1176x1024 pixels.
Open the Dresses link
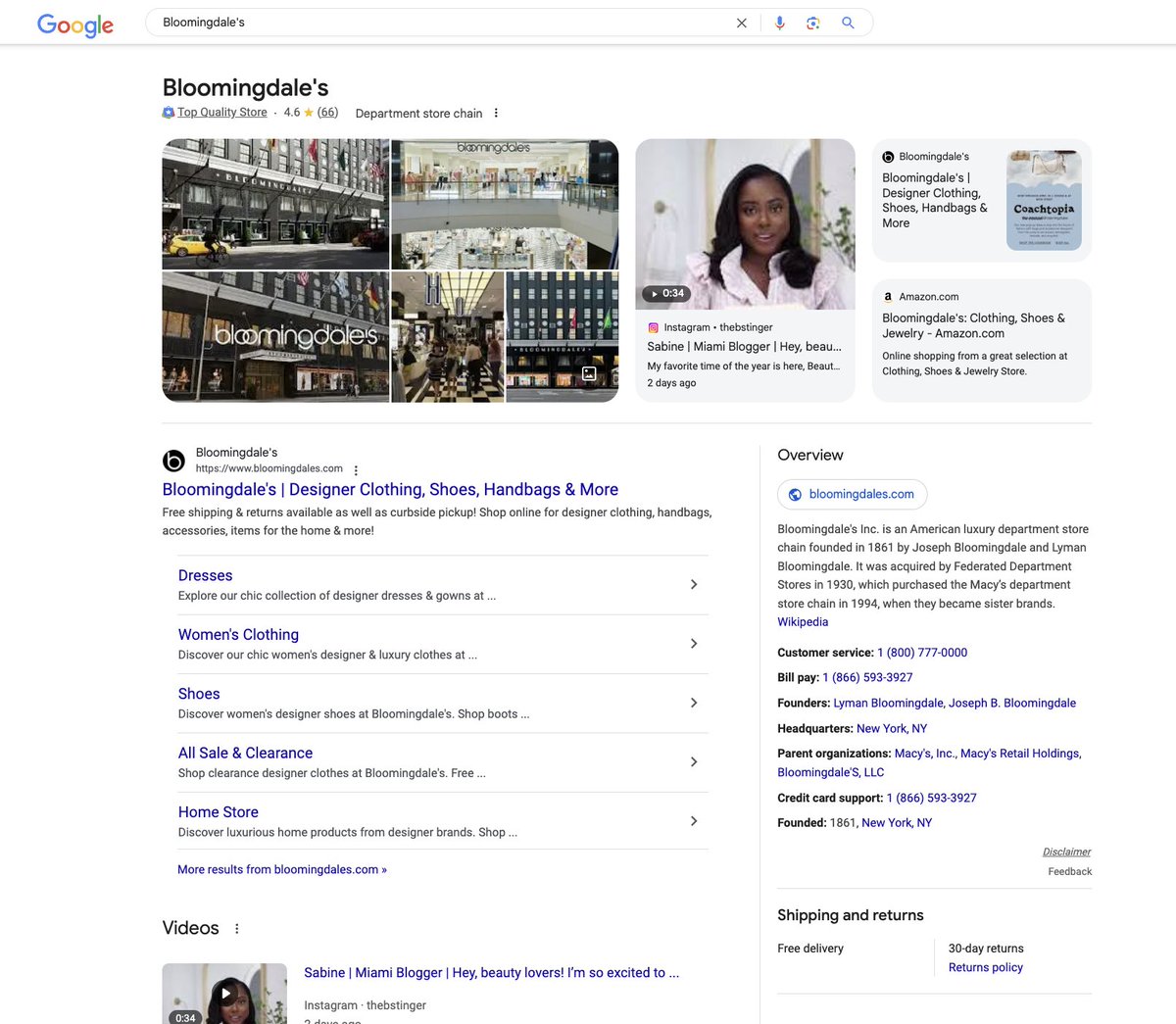(x=205, y=575)
